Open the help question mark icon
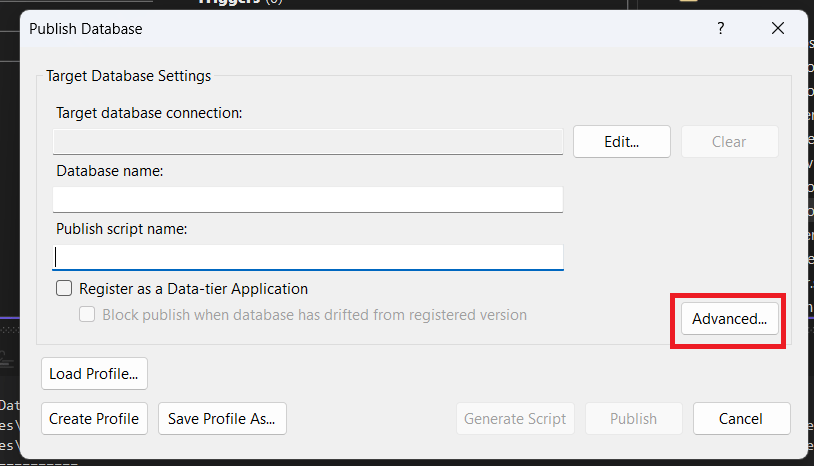This screenshot has height=466, width=814. (721, 28)
